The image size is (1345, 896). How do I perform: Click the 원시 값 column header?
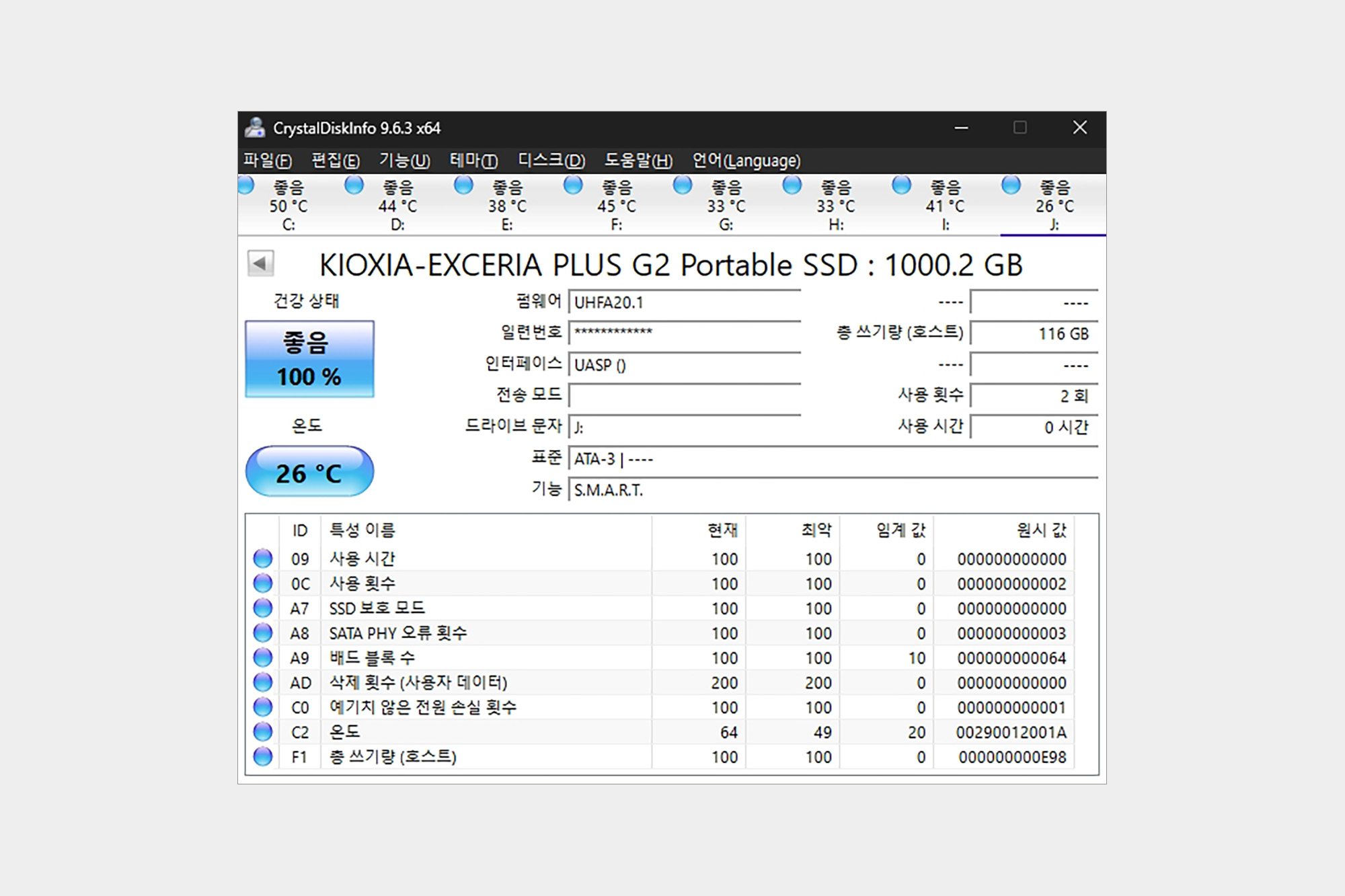pos(1040,530)
